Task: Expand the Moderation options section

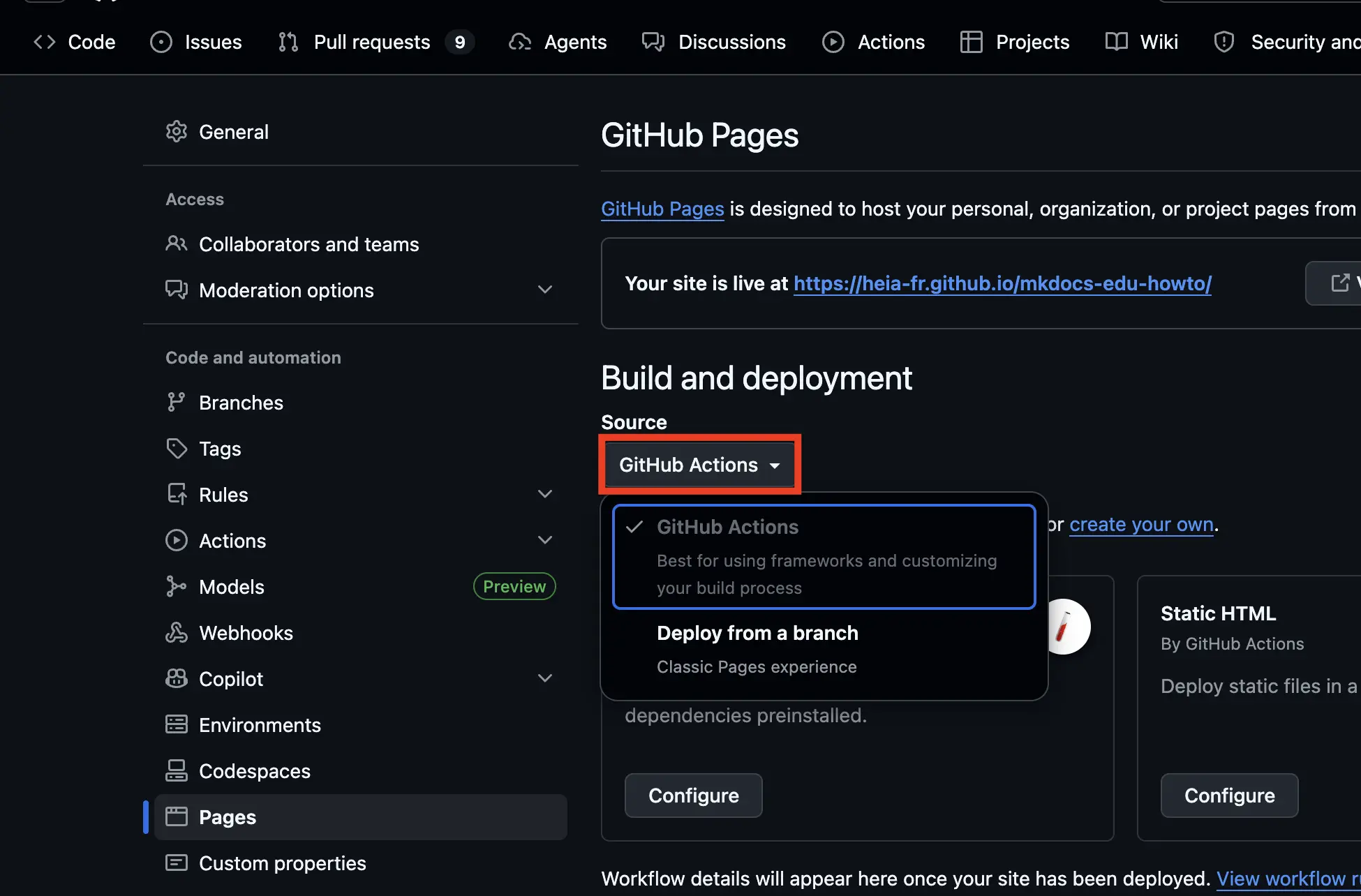Action: (x=545, y=290)
